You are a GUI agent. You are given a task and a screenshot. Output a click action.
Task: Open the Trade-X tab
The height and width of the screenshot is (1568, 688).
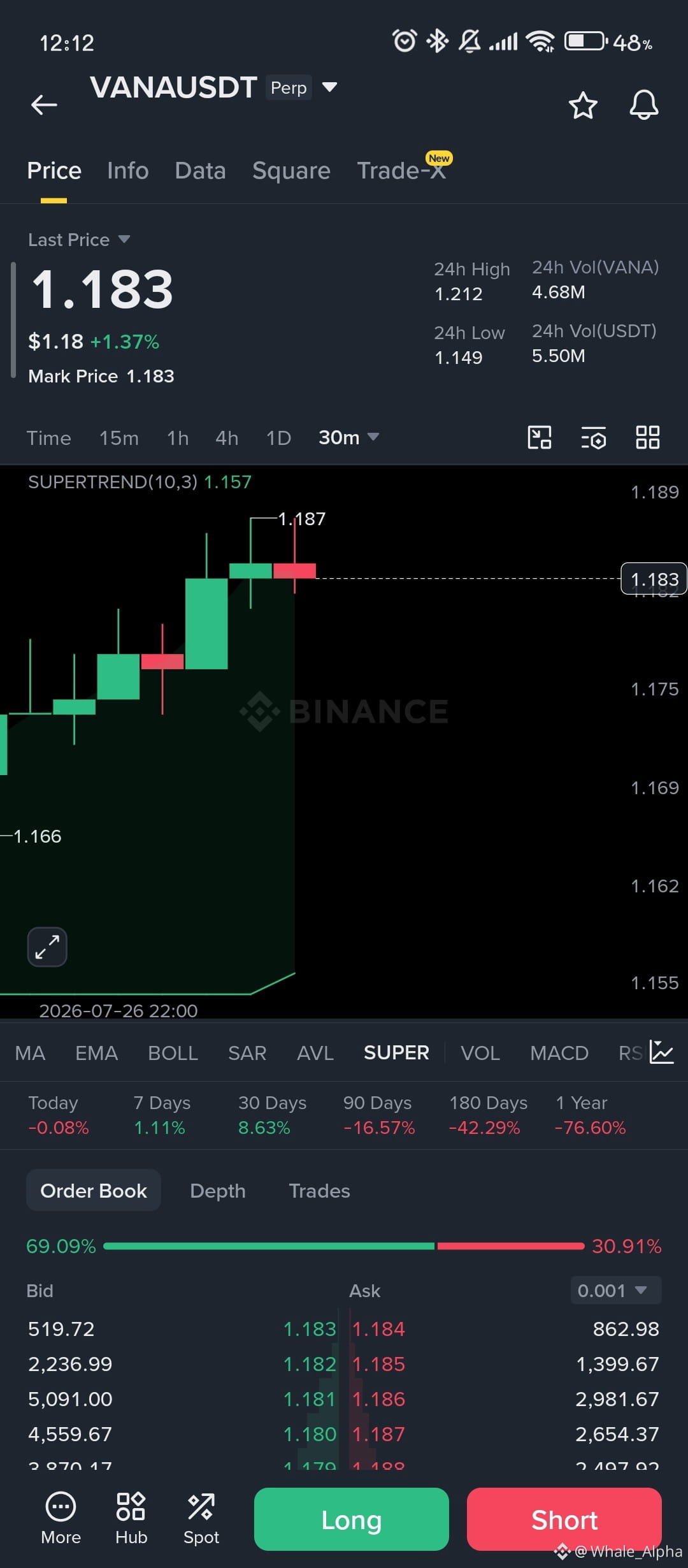tap(401, 171)
